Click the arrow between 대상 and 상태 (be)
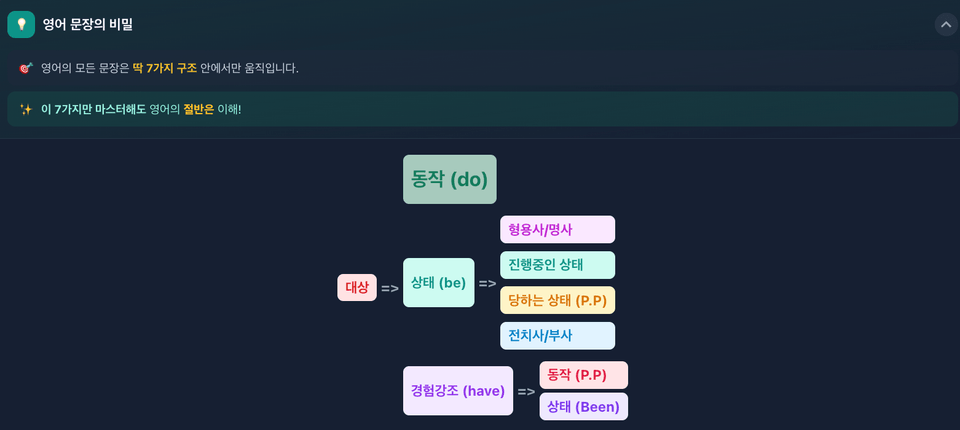The image size is (960, 430). click(390, 288)
